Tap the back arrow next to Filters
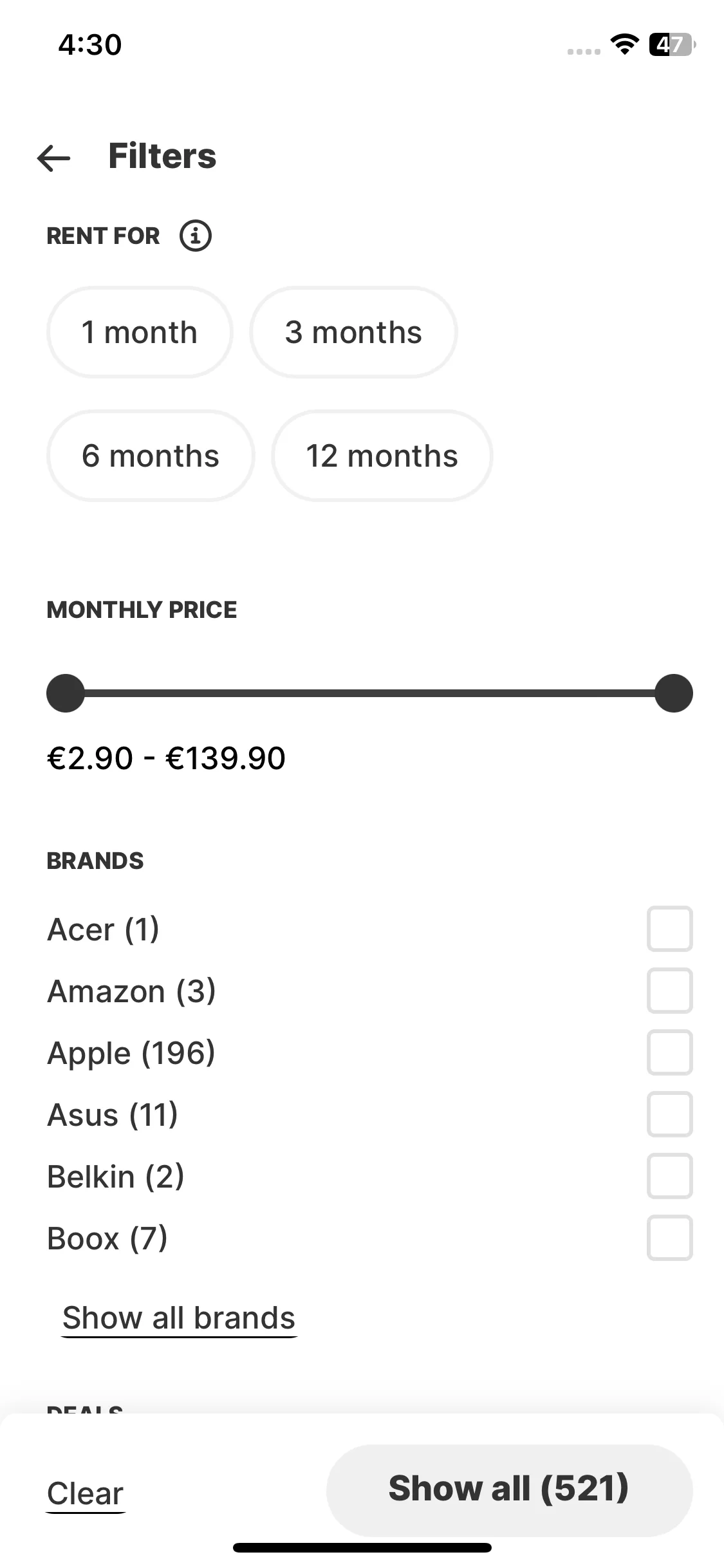724x1568 pixels. pos(54,157)
